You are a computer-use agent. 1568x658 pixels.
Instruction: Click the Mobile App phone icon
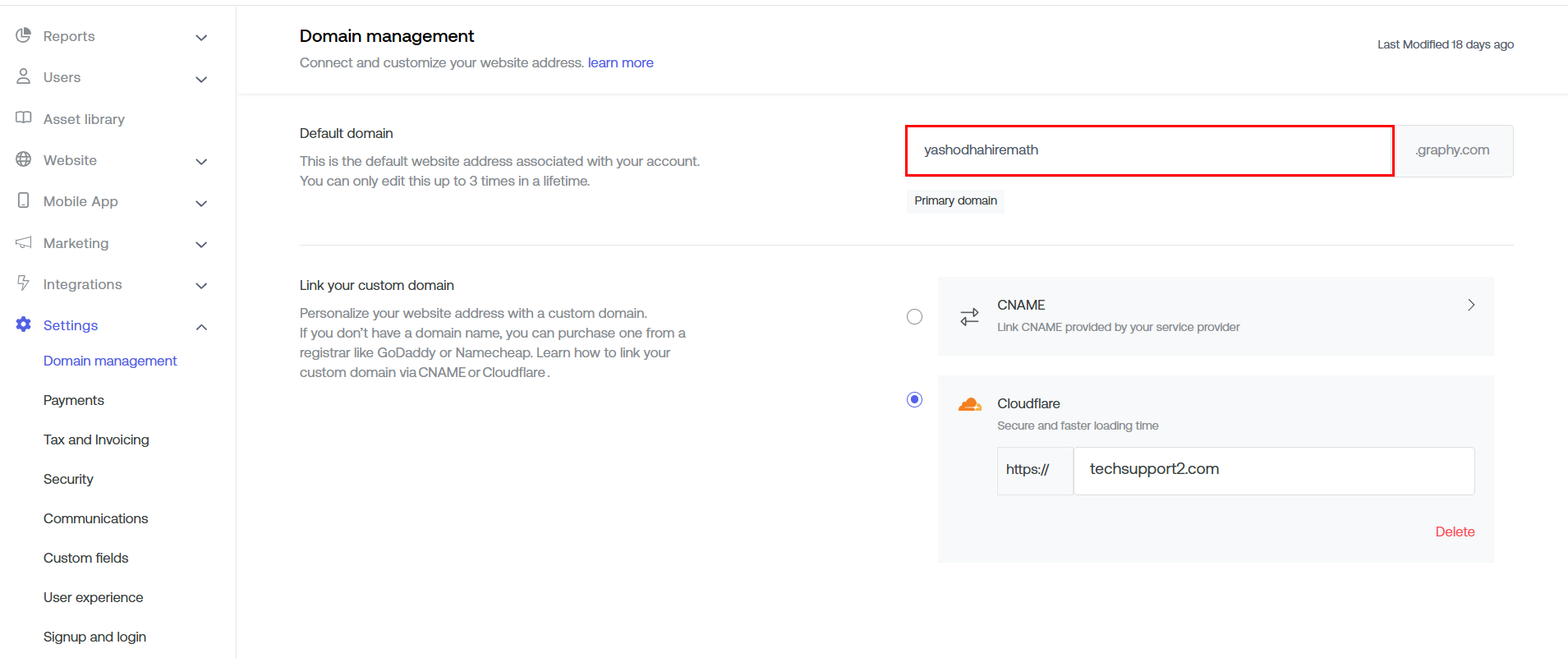click(23, 200)
